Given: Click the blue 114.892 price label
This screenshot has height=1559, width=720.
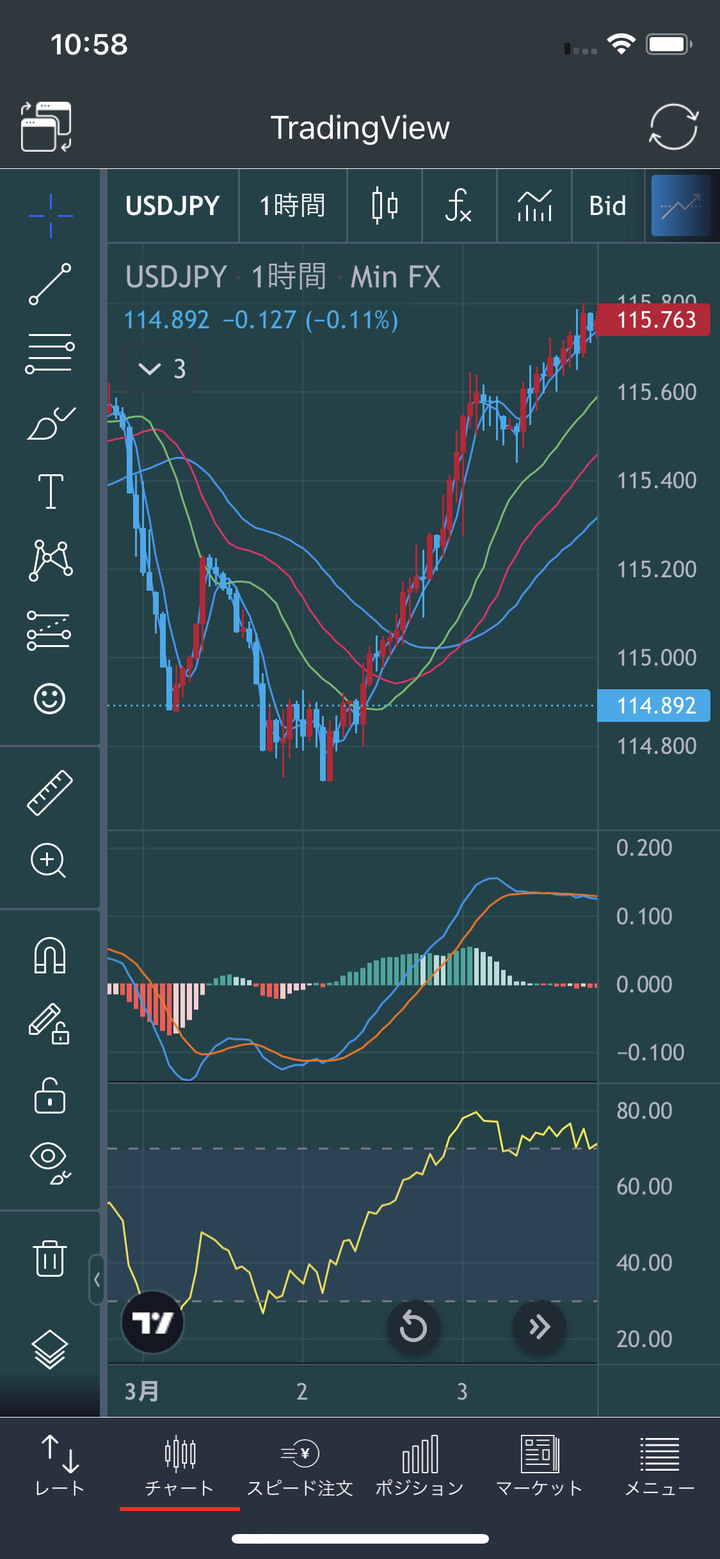Looking at the screenshot, I should pyautogui.click(x=654, y=706).
